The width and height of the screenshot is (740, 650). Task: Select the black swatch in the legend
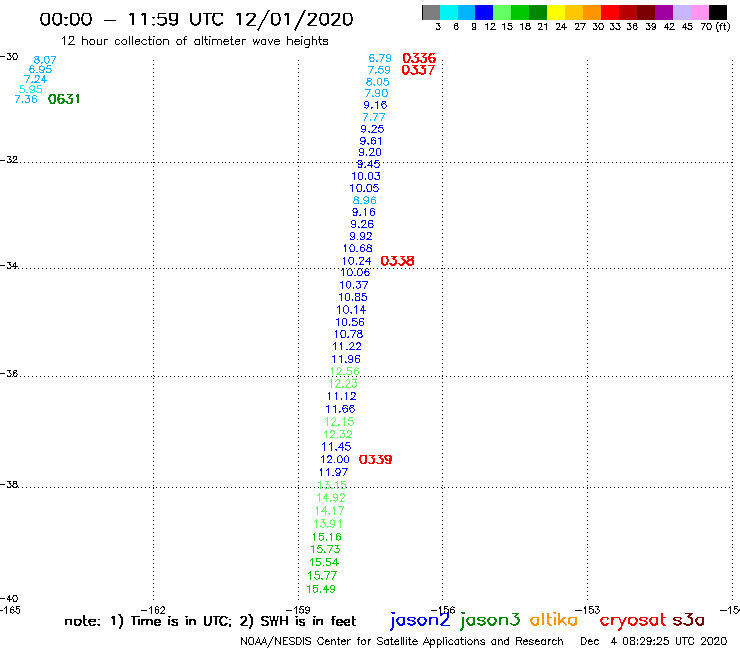point(718,12)
